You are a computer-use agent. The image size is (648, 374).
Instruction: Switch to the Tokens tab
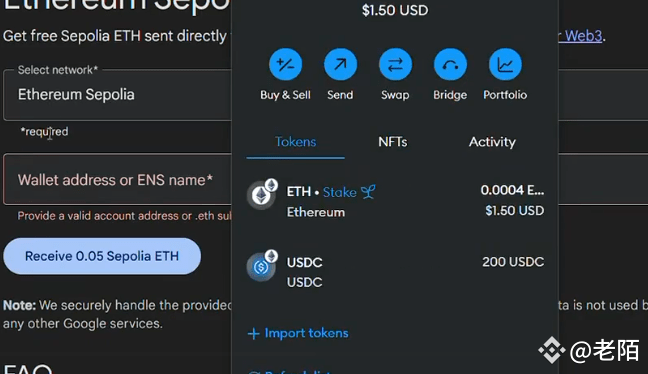click(295, 142)
